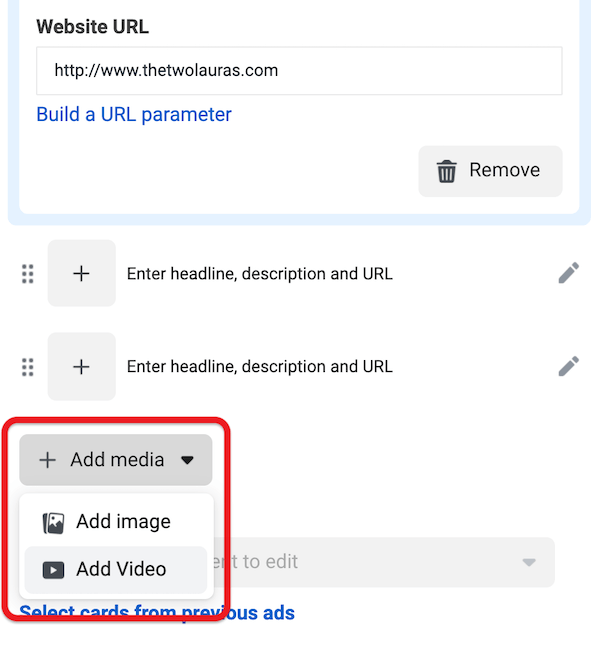Image resolution: width=600 pixels, height=648 pixels.
Task: Expand the Add media dropdown arrow
Action: click(x=187, y=461)
